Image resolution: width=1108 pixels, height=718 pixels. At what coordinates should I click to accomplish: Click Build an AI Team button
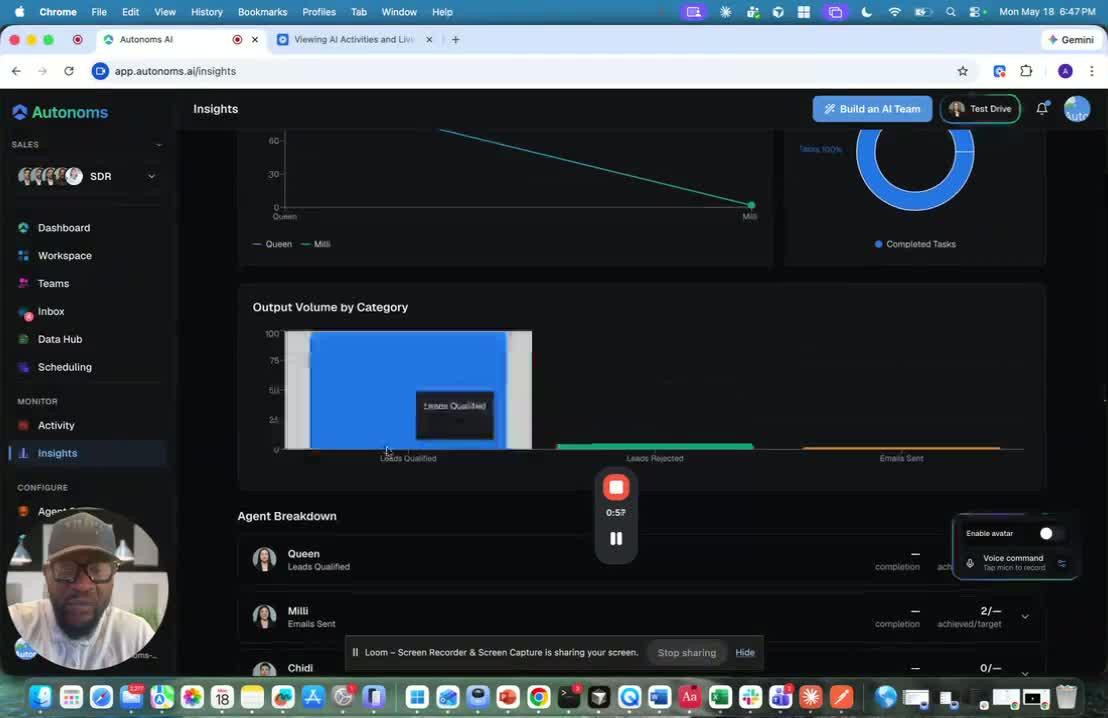point(872,109)
